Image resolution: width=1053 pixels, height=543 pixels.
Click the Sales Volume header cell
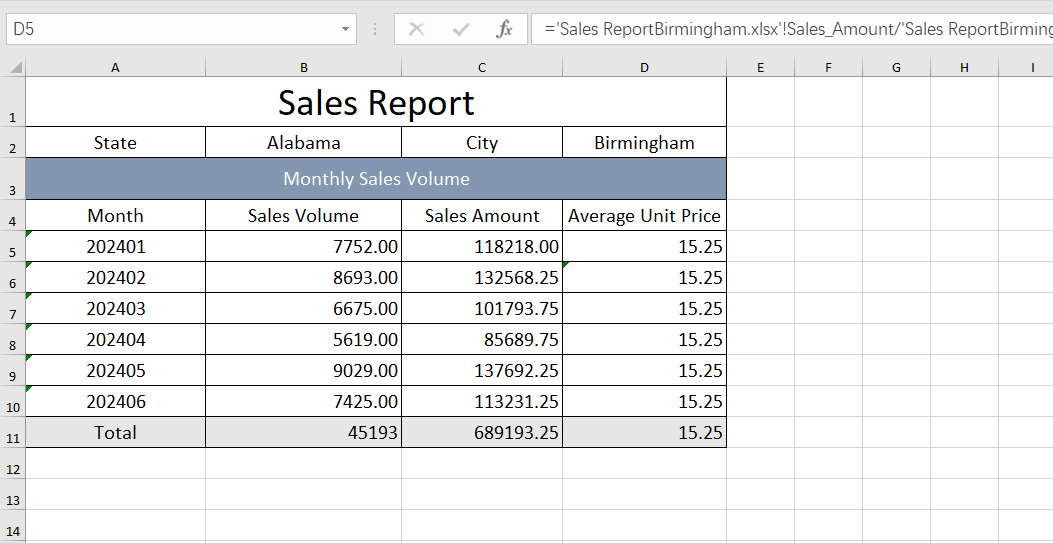(304, 215)
